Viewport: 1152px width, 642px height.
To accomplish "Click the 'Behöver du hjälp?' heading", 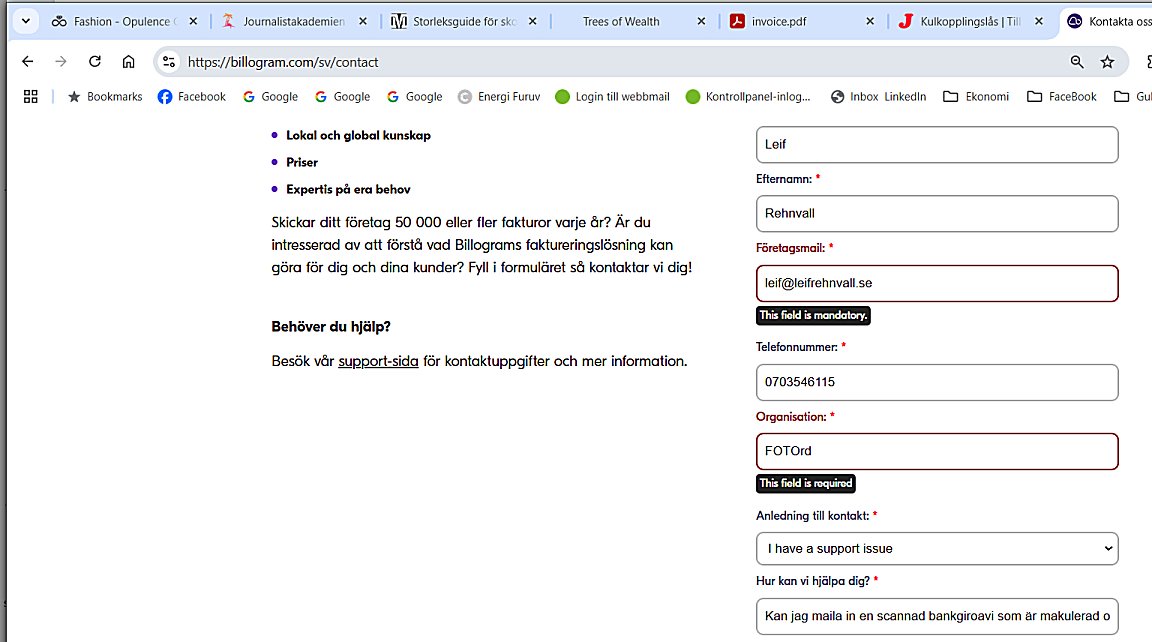I will point(331,327).
